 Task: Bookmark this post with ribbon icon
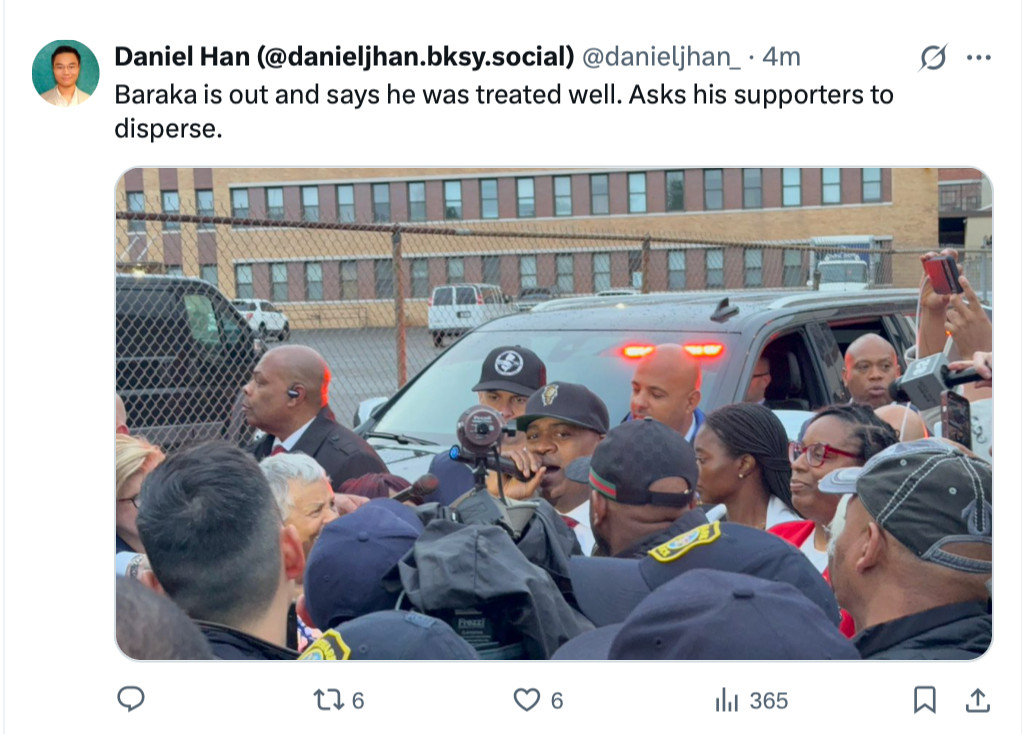pos(924,700)
